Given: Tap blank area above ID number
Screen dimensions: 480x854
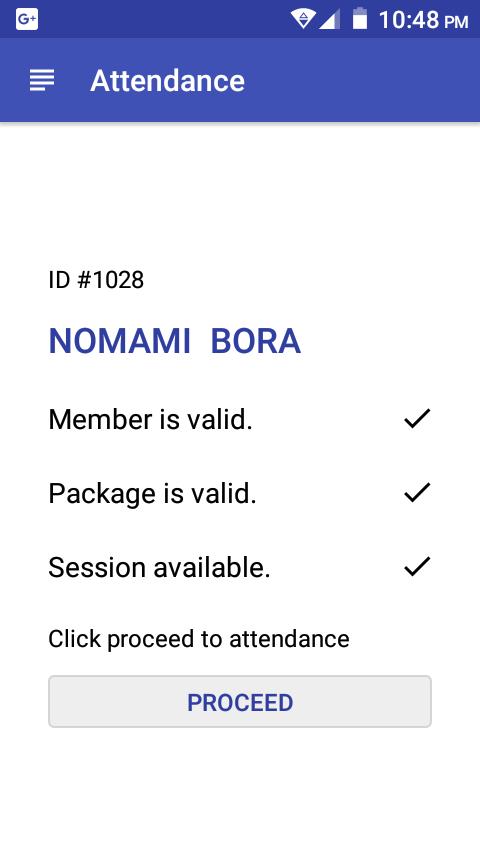Looking at the screenshot, I should tap(240, 191).
